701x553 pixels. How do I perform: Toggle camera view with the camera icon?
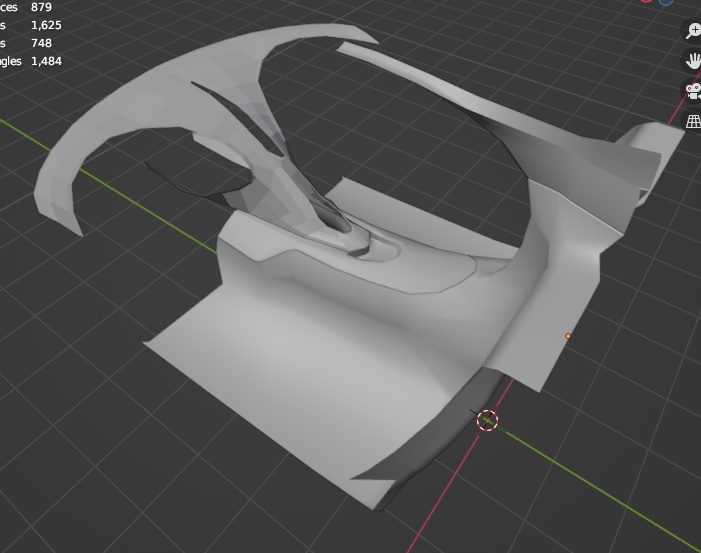693,91
